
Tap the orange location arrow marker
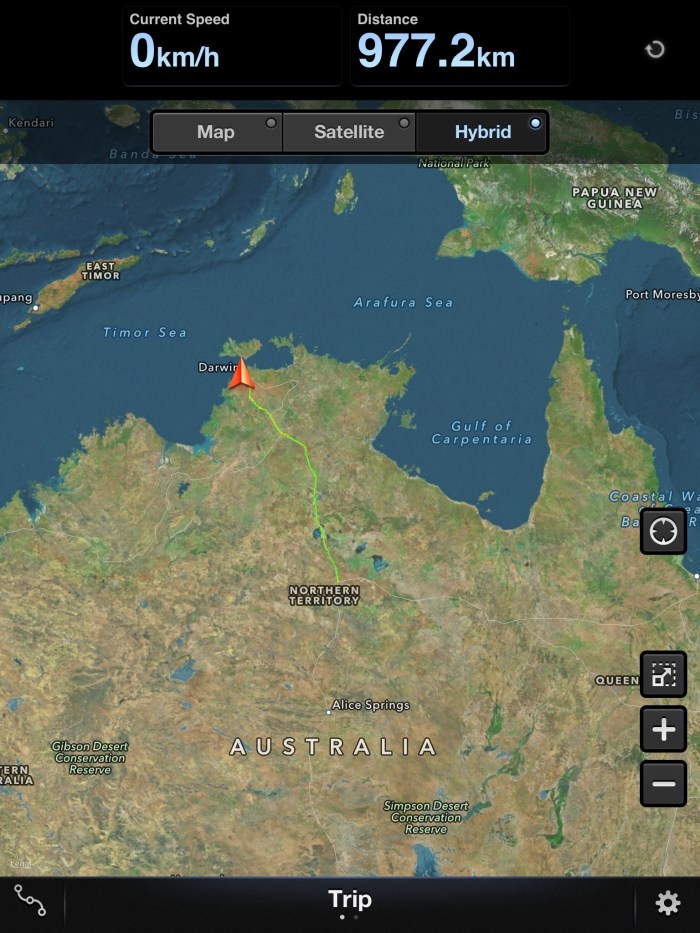(x=241, y=375)
